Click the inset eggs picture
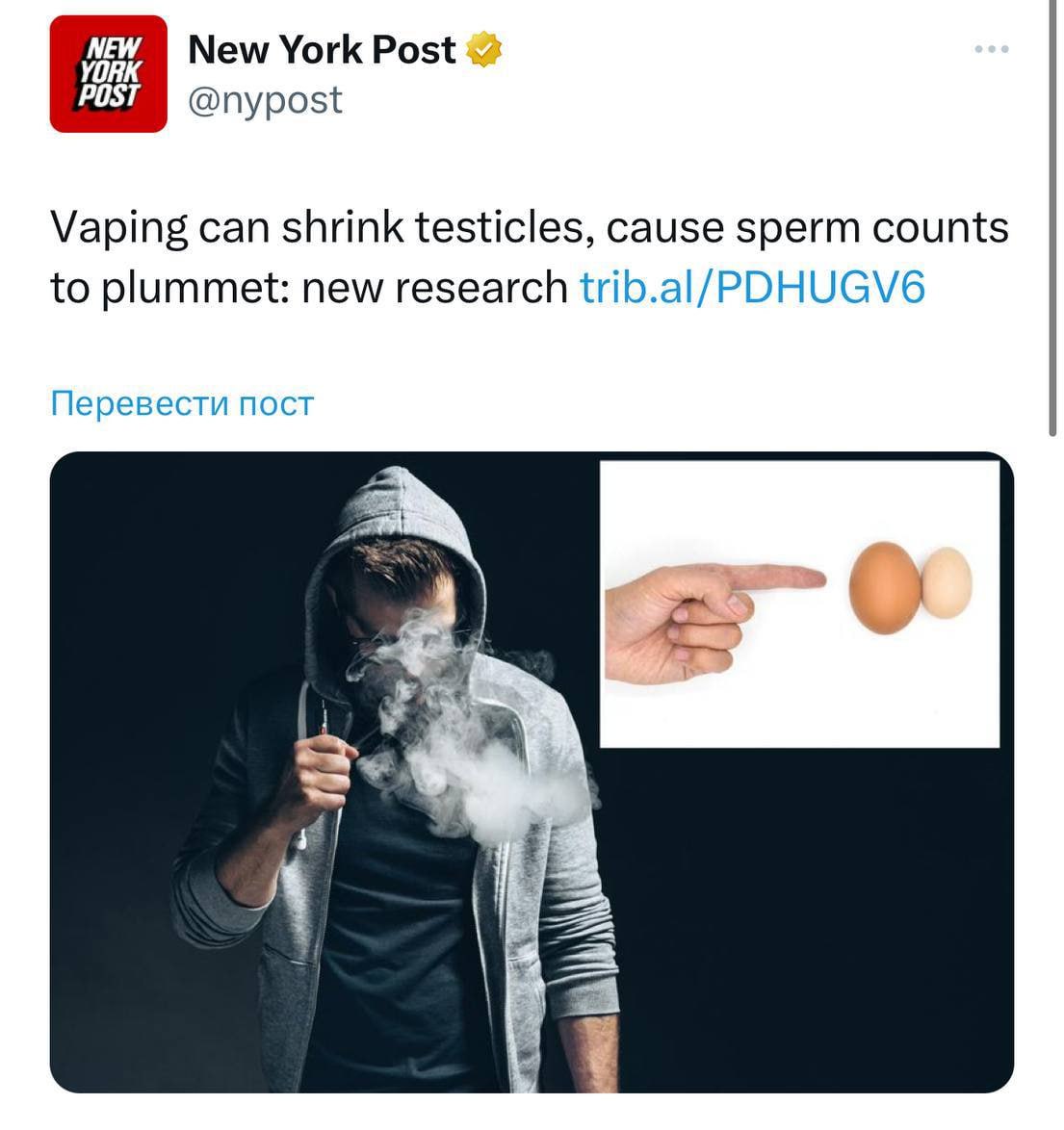The width and height of the screenshot is (1064, 1130). click(799, 604)
